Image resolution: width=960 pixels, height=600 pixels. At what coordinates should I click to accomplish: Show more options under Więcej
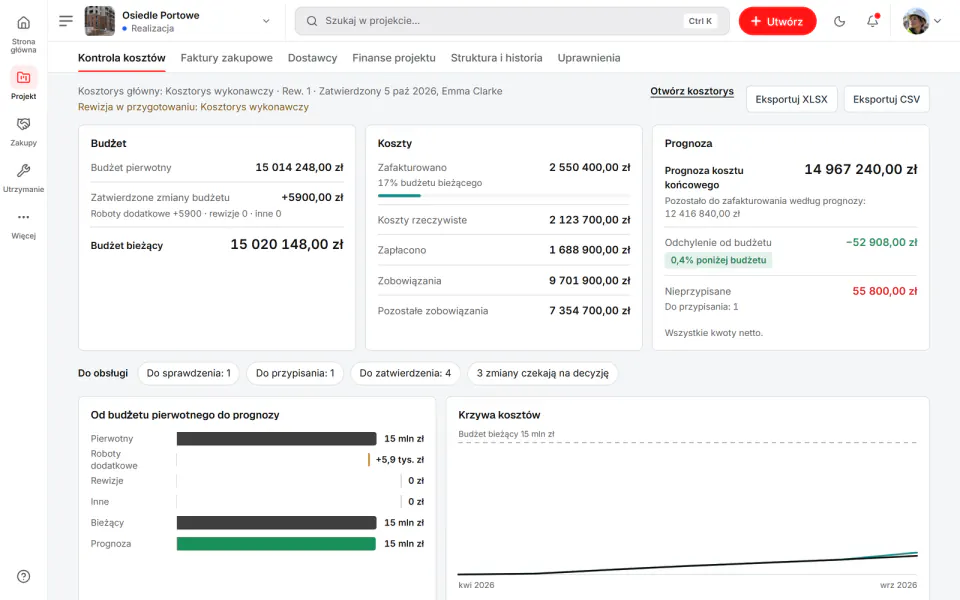(23, 217)
